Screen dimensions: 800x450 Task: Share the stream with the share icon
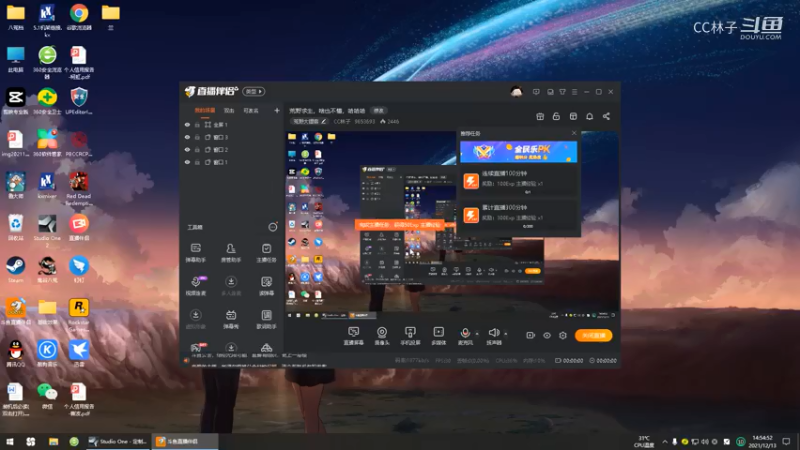coord(606,116)
